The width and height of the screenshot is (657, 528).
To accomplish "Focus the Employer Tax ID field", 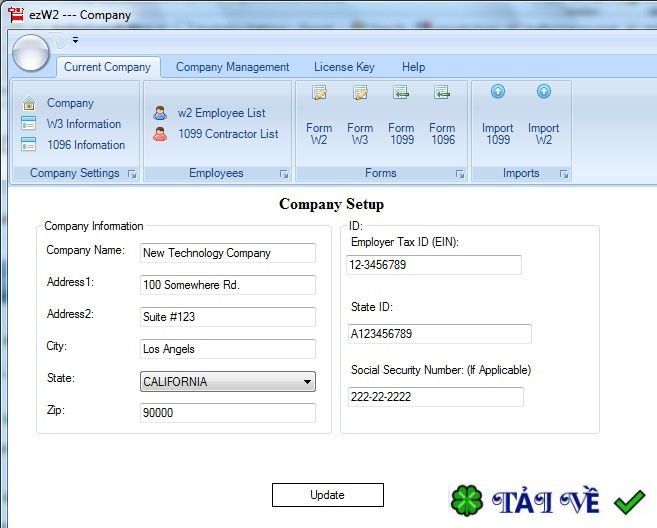I will click(434, 265).
